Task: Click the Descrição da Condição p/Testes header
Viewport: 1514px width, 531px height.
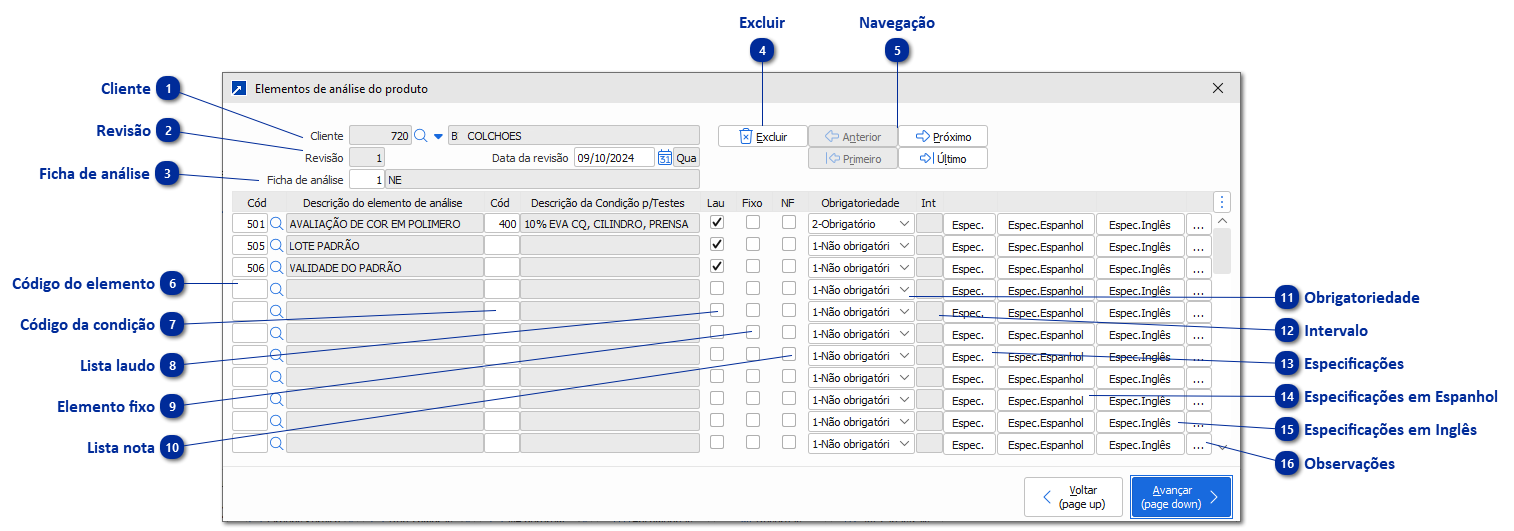Action: click(x=608, y=202)
